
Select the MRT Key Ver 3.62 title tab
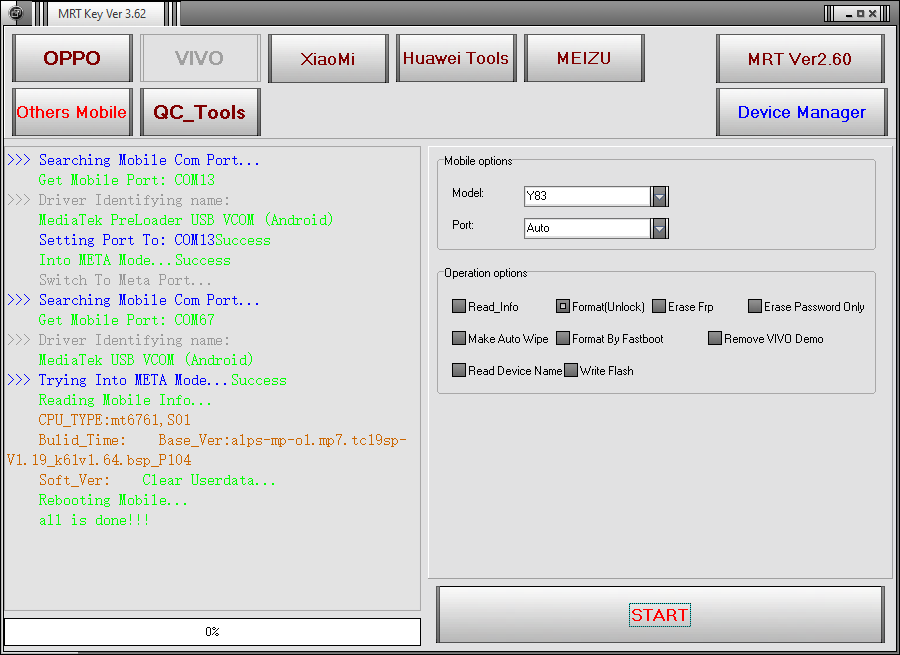click(102, 14)
